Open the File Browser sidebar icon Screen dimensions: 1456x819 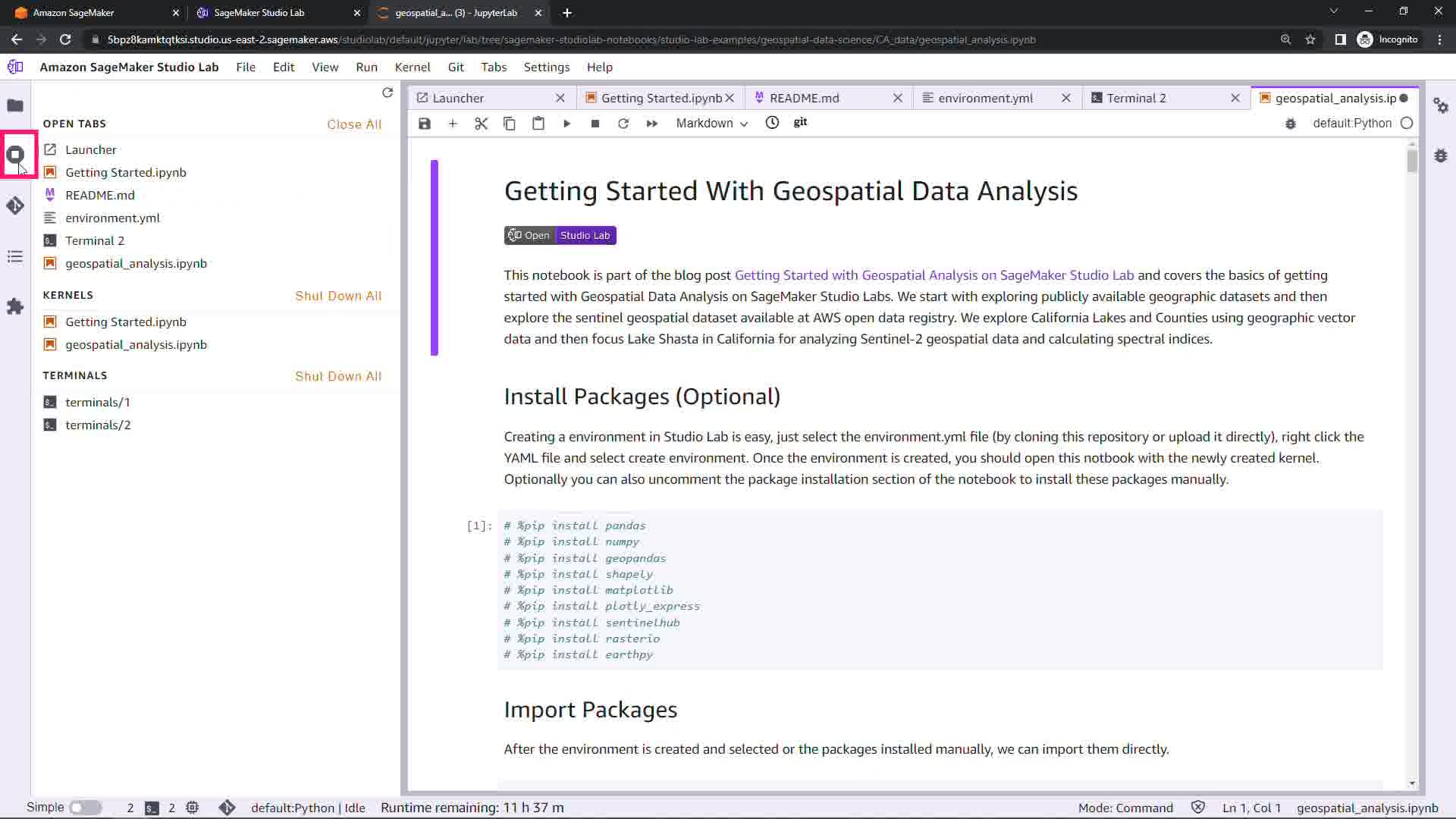click(x=15, y=105)
